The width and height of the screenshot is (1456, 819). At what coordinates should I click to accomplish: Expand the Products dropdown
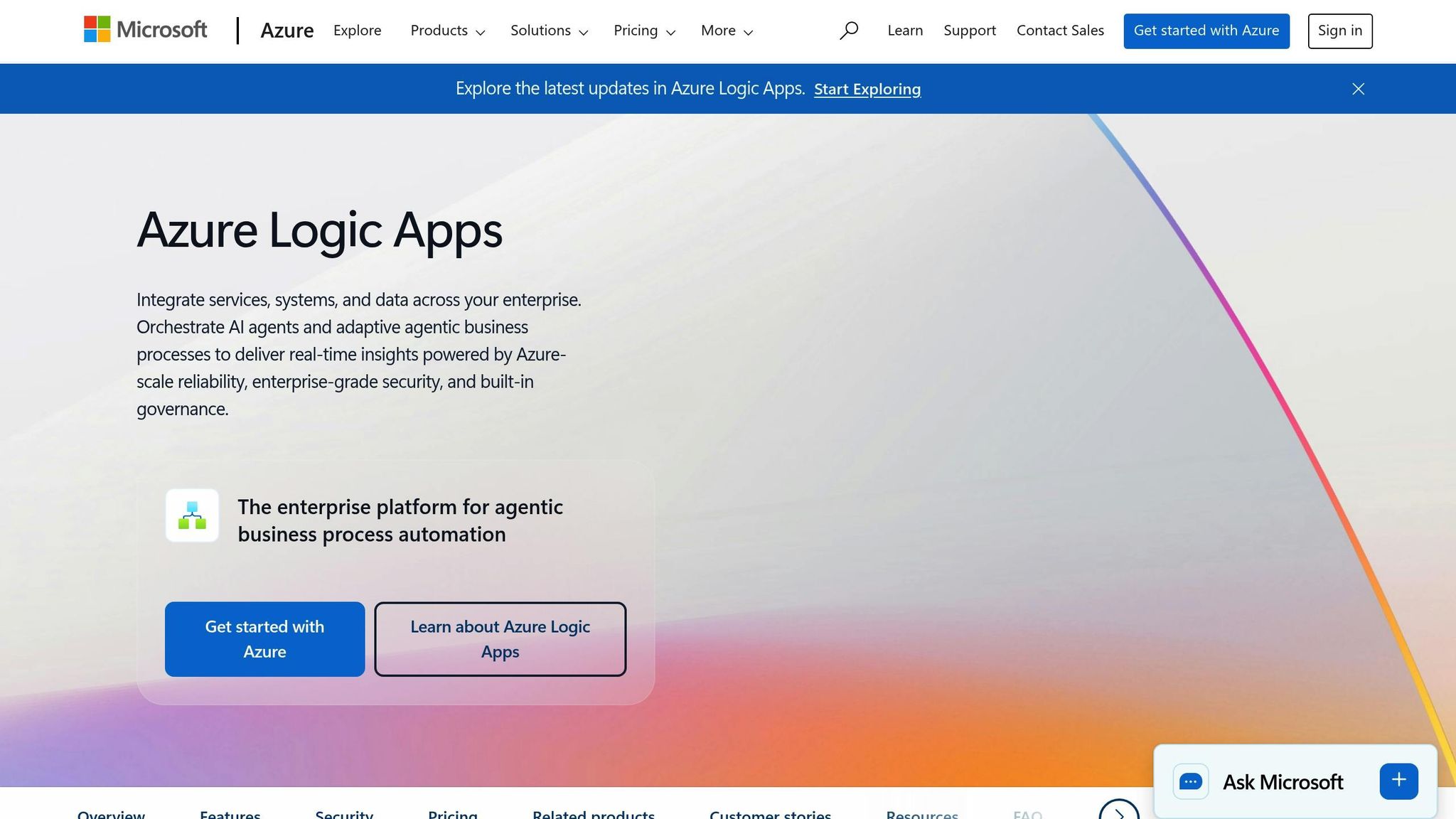(447, 31)
